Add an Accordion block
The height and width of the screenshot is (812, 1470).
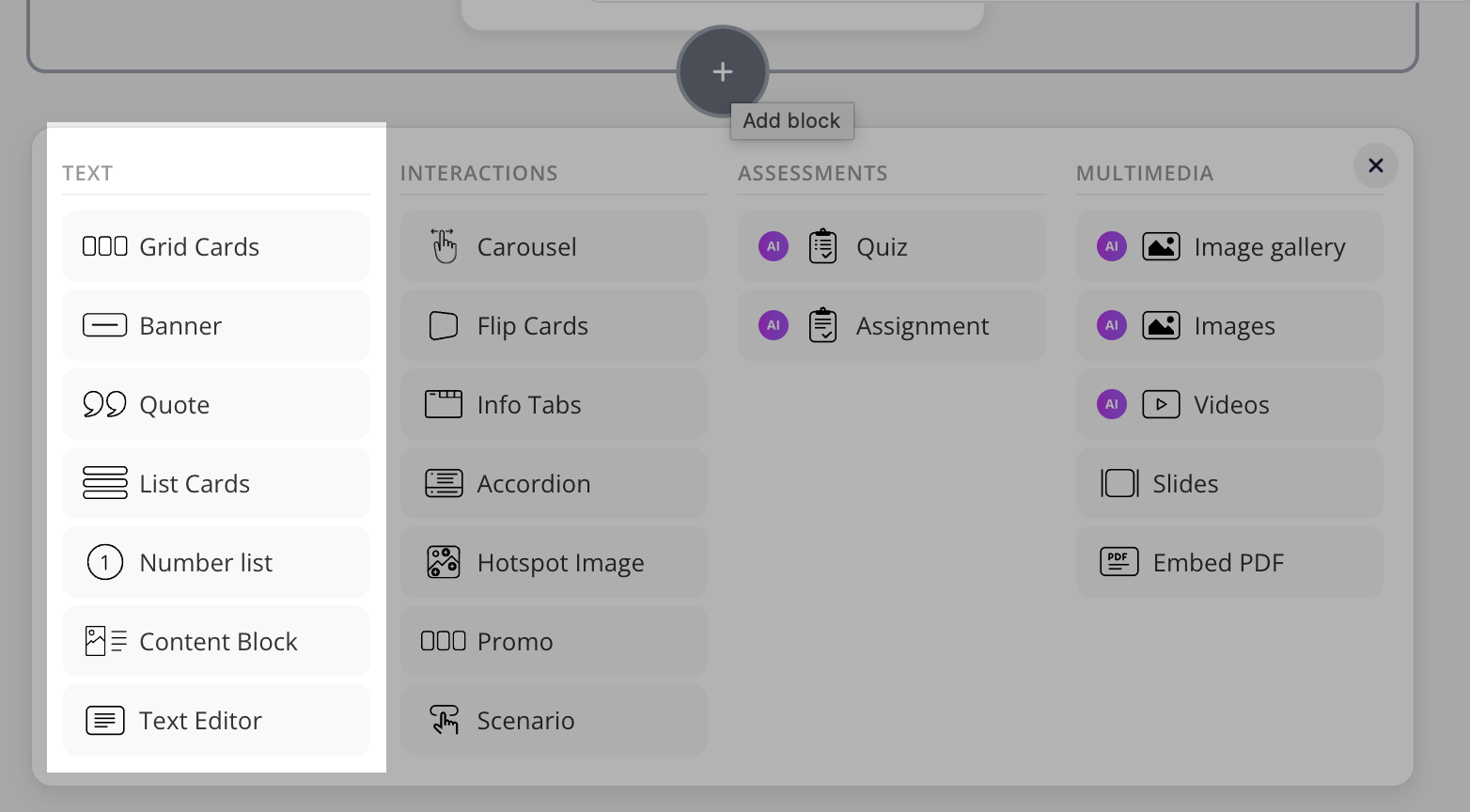[x=554, y=483]
